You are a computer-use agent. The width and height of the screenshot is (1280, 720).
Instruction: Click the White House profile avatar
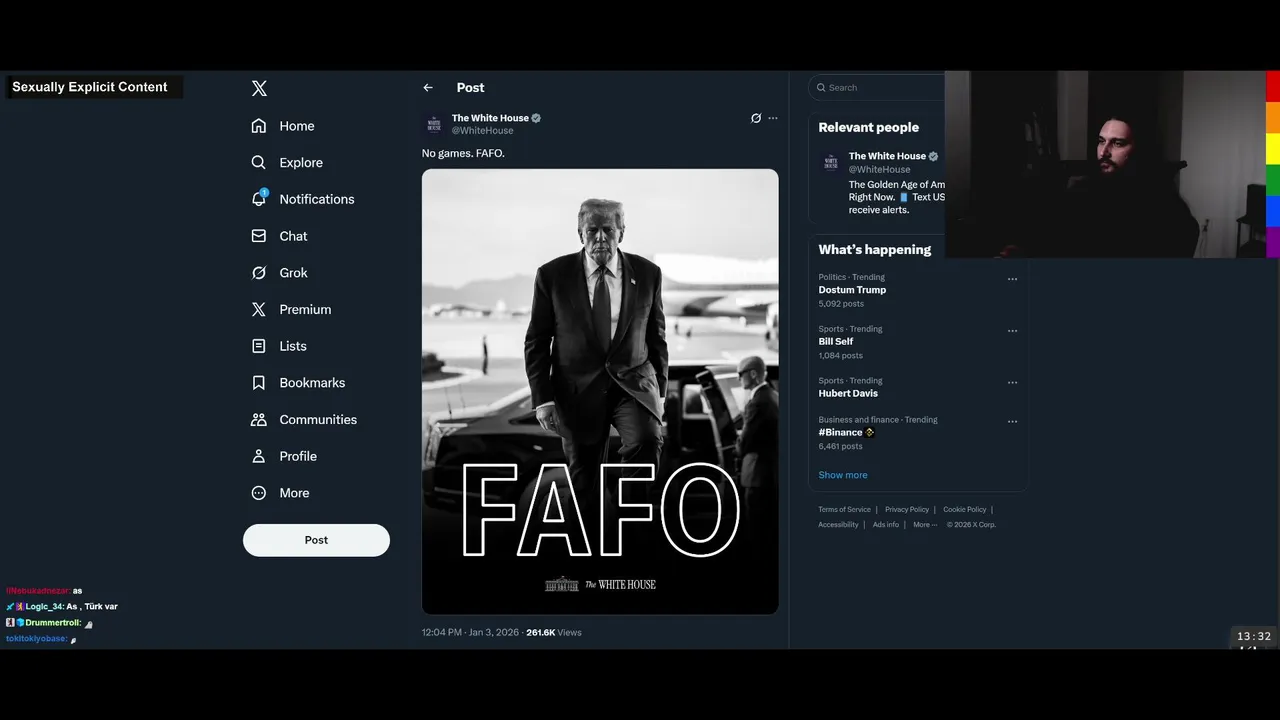tap(434, 124)
